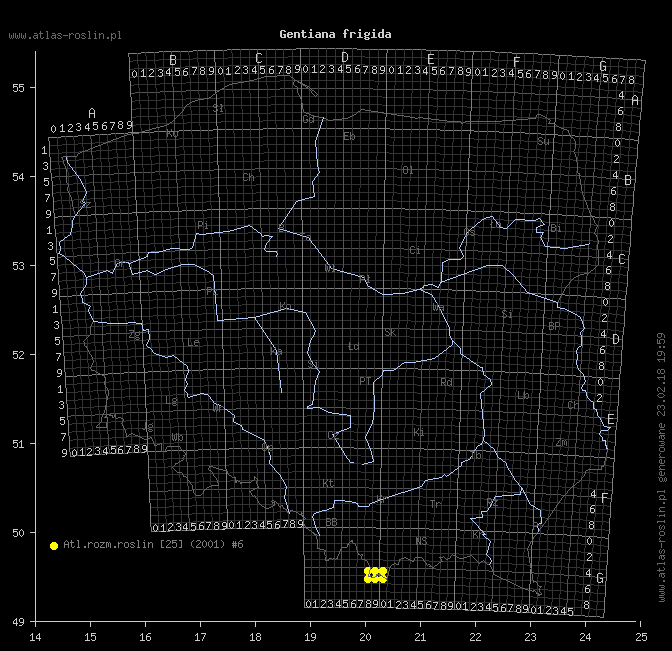Click the Sk city label

click(x=390, y=333)
